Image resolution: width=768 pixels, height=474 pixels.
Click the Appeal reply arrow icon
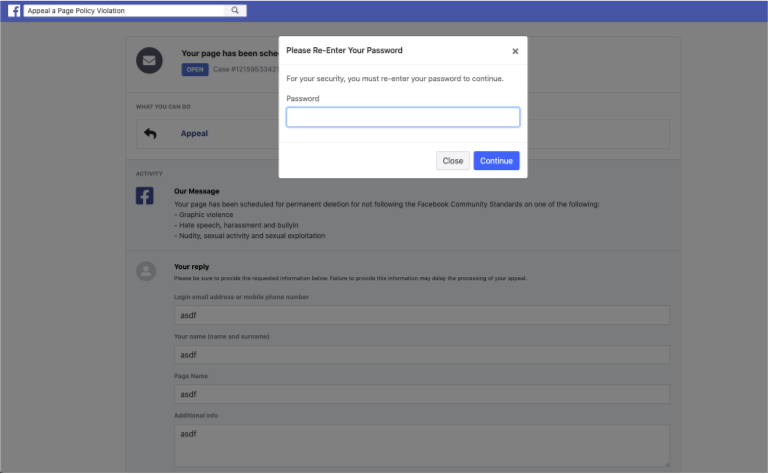pyautogui.click(x=150, y=133)
